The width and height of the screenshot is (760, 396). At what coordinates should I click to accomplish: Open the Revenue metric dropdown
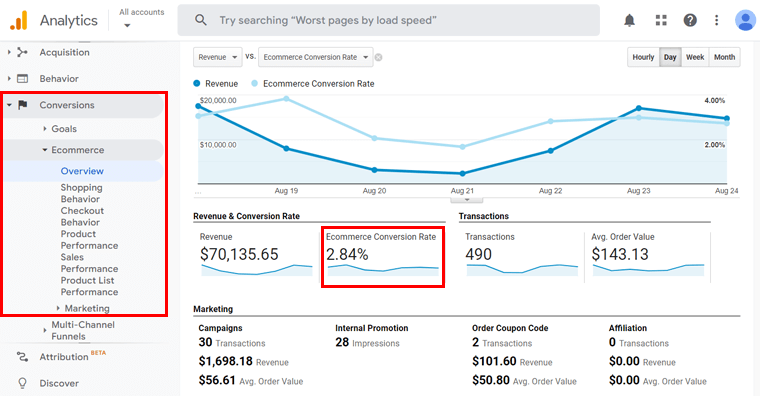[x=218, y=57]
